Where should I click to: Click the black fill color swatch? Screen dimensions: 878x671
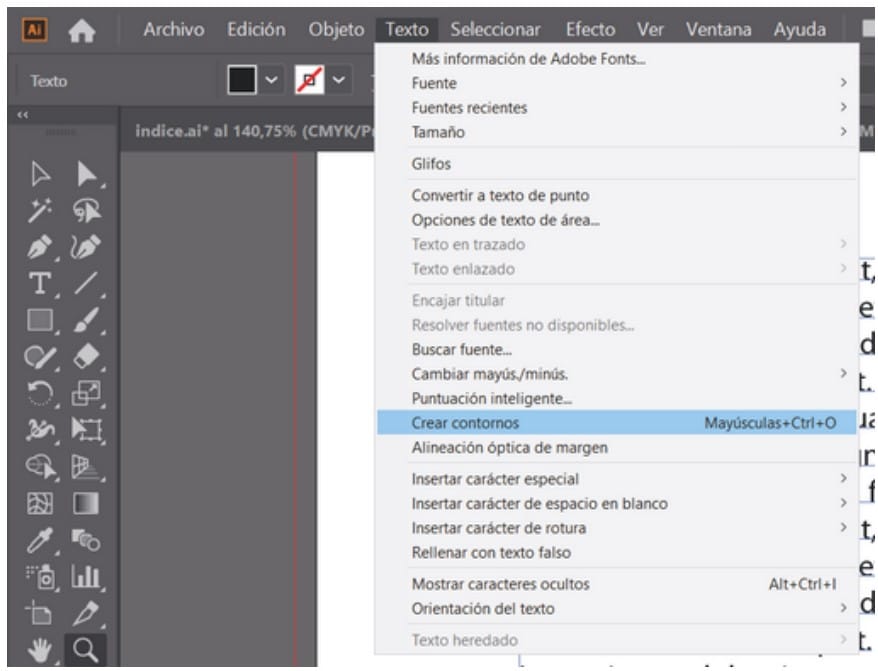click(243, 80)
